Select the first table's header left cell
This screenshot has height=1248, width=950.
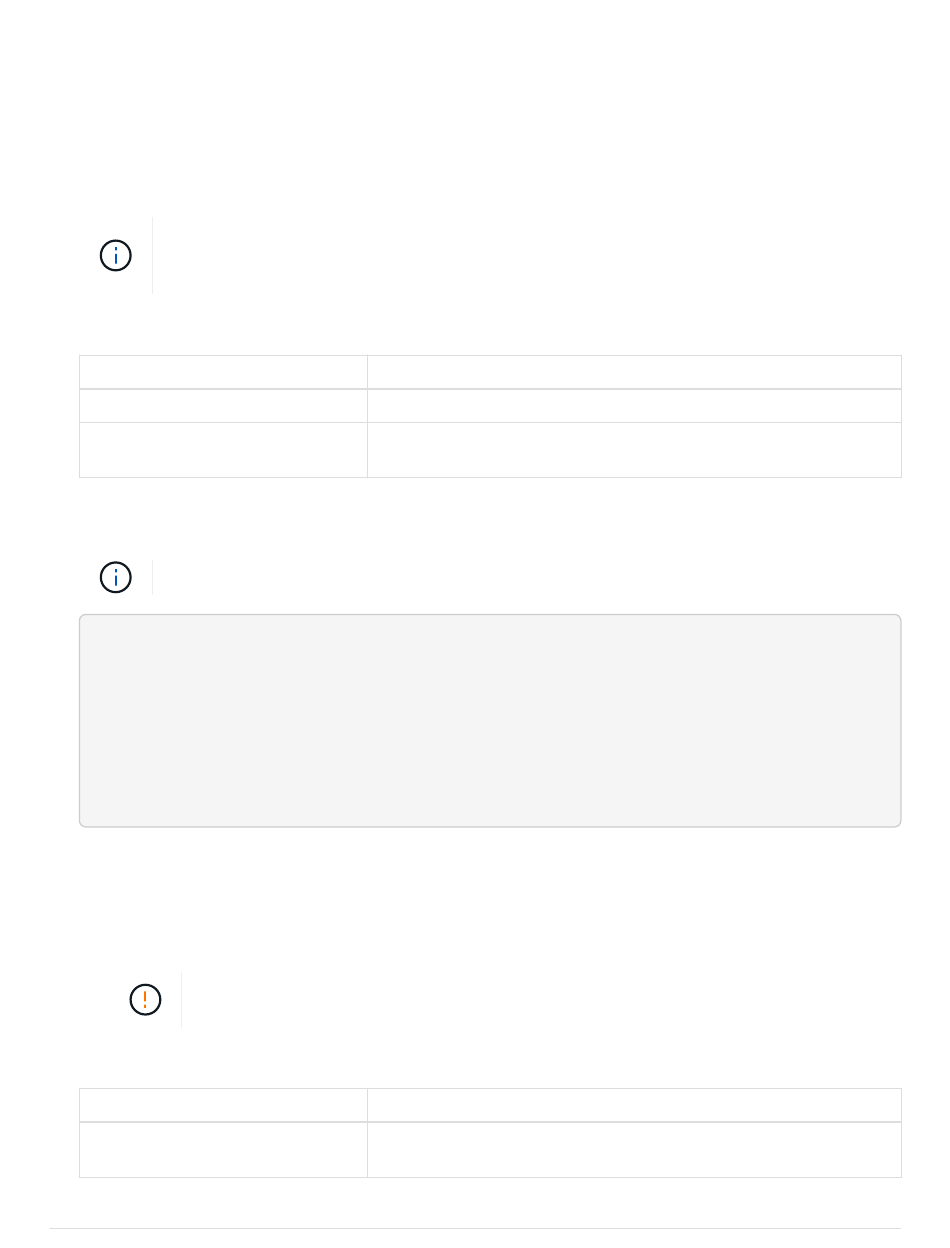click(x=223, y=372)
